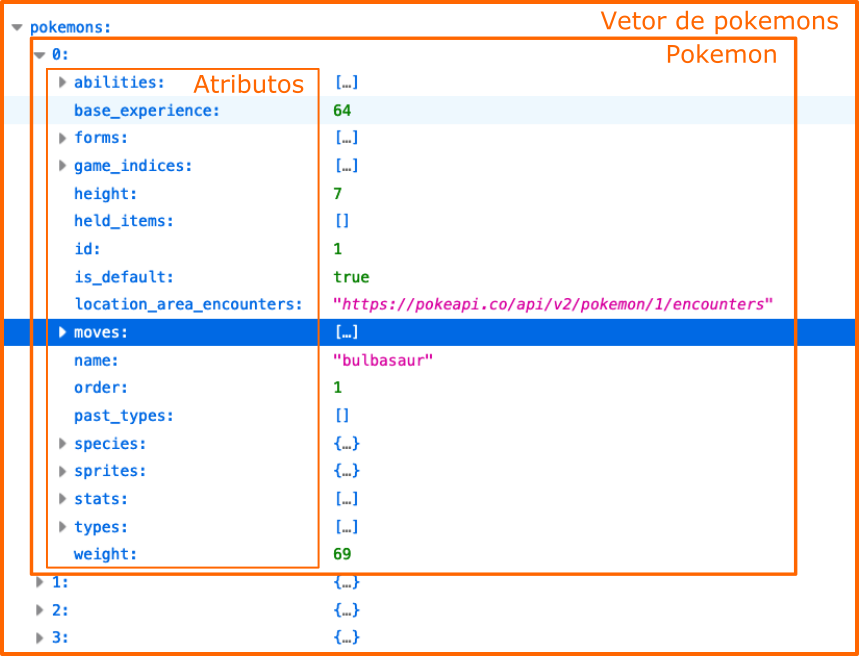Expand the forms array
Screen dimensions: 859x656
click(x=62, y=137)
